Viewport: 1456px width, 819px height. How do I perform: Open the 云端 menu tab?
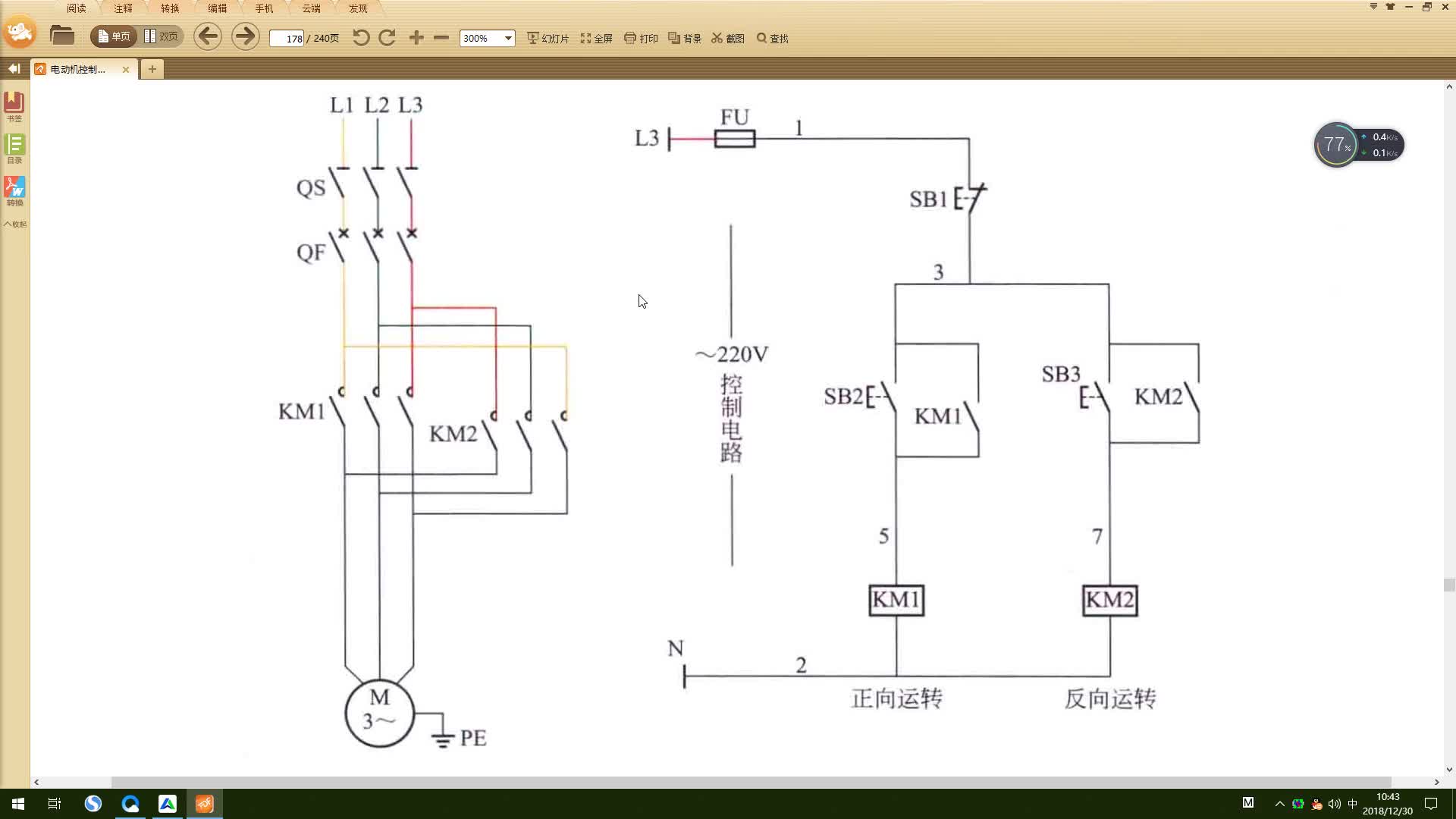click(311, 8)
